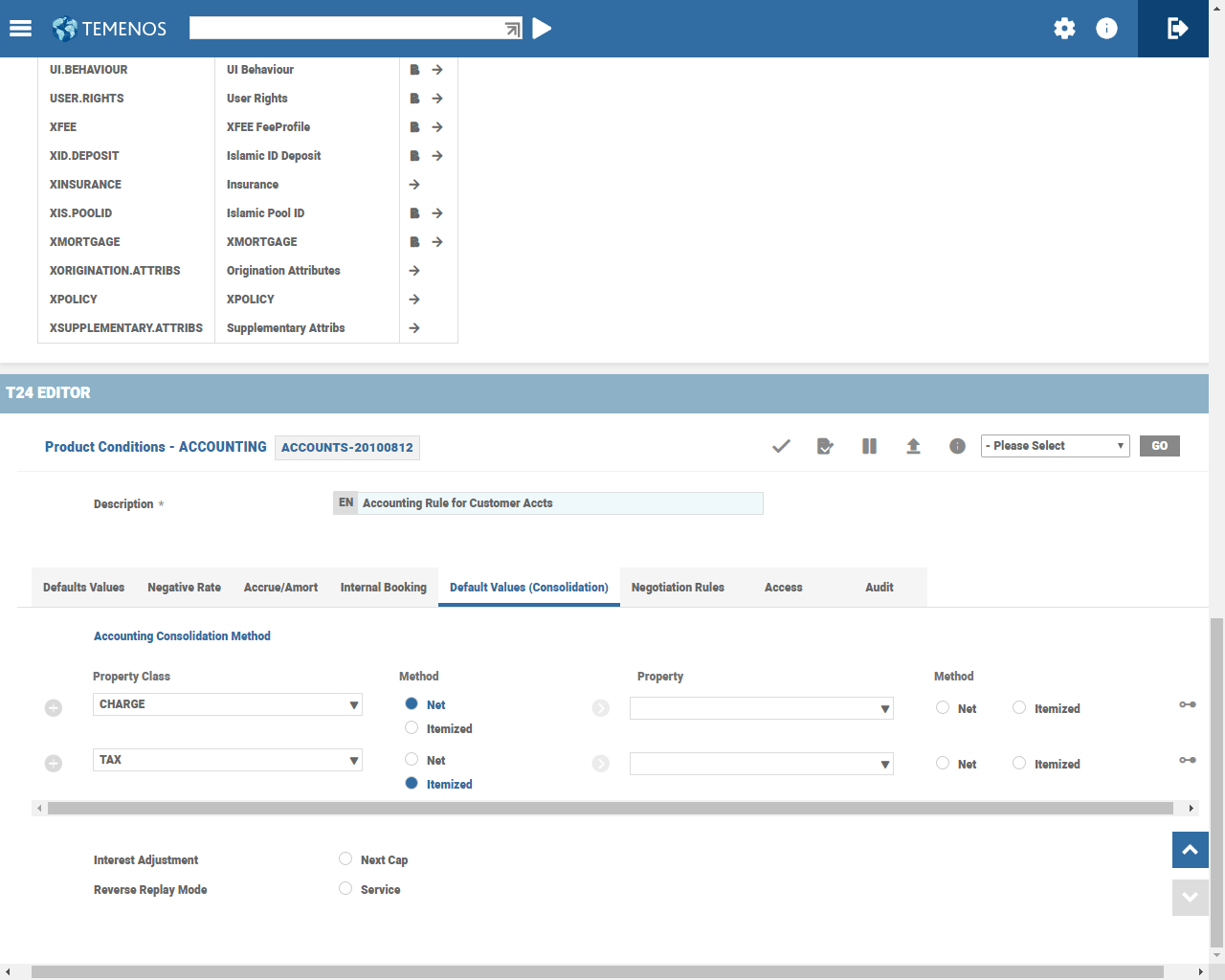Click the validate deal icon
1225x980 pixels.
(x=825, y=446)
